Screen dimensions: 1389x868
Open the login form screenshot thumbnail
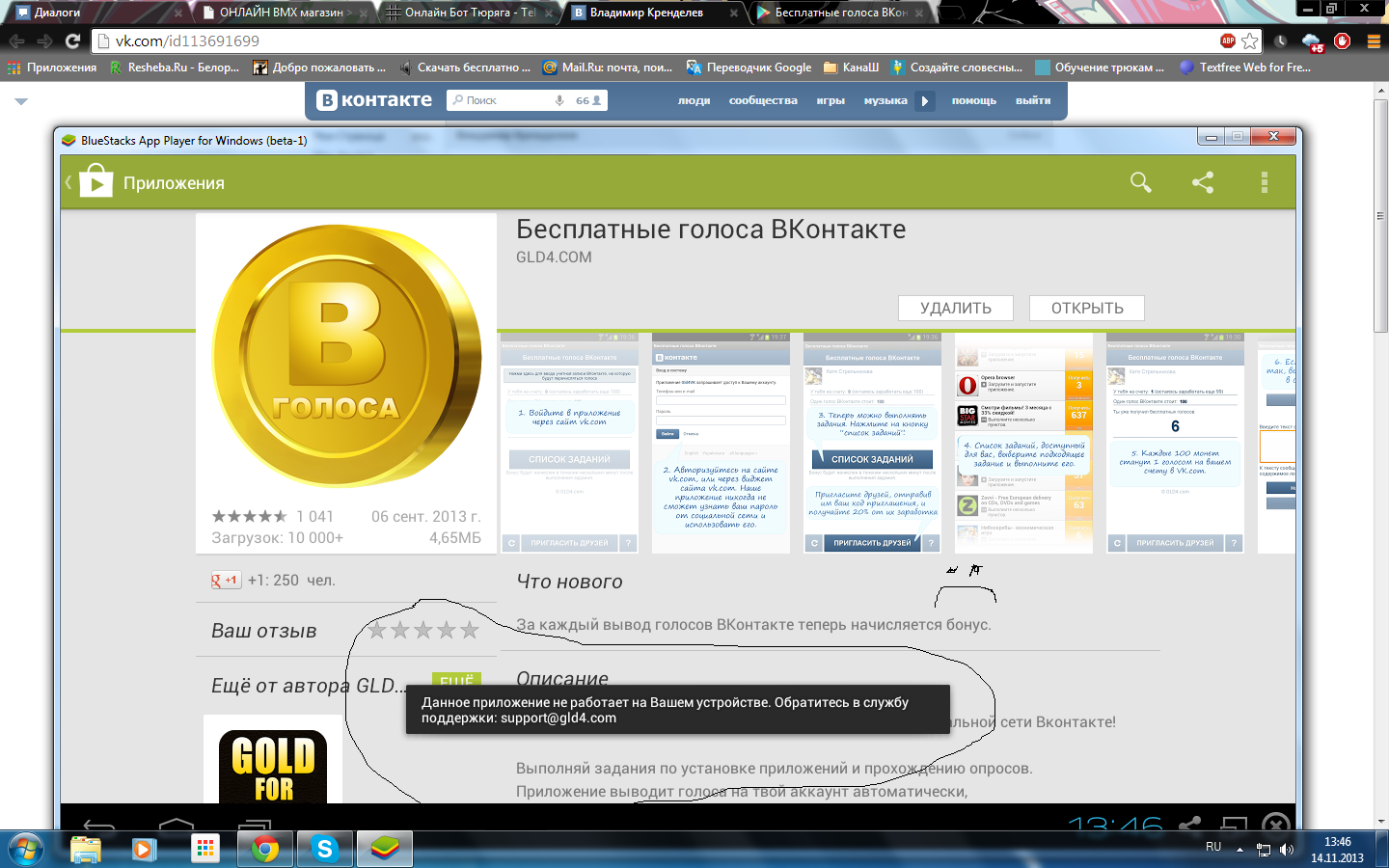click(x=721, y=444)
